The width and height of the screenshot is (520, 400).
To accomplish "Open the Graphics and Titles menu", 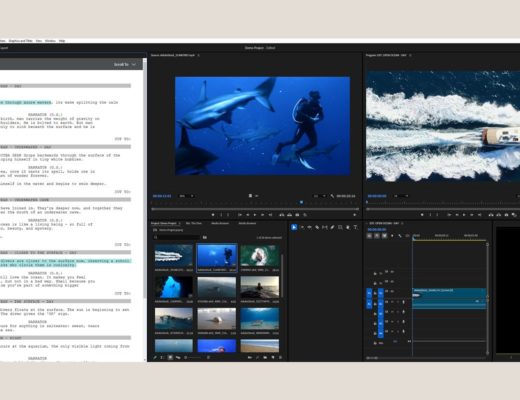I will [x=21, y=41].
